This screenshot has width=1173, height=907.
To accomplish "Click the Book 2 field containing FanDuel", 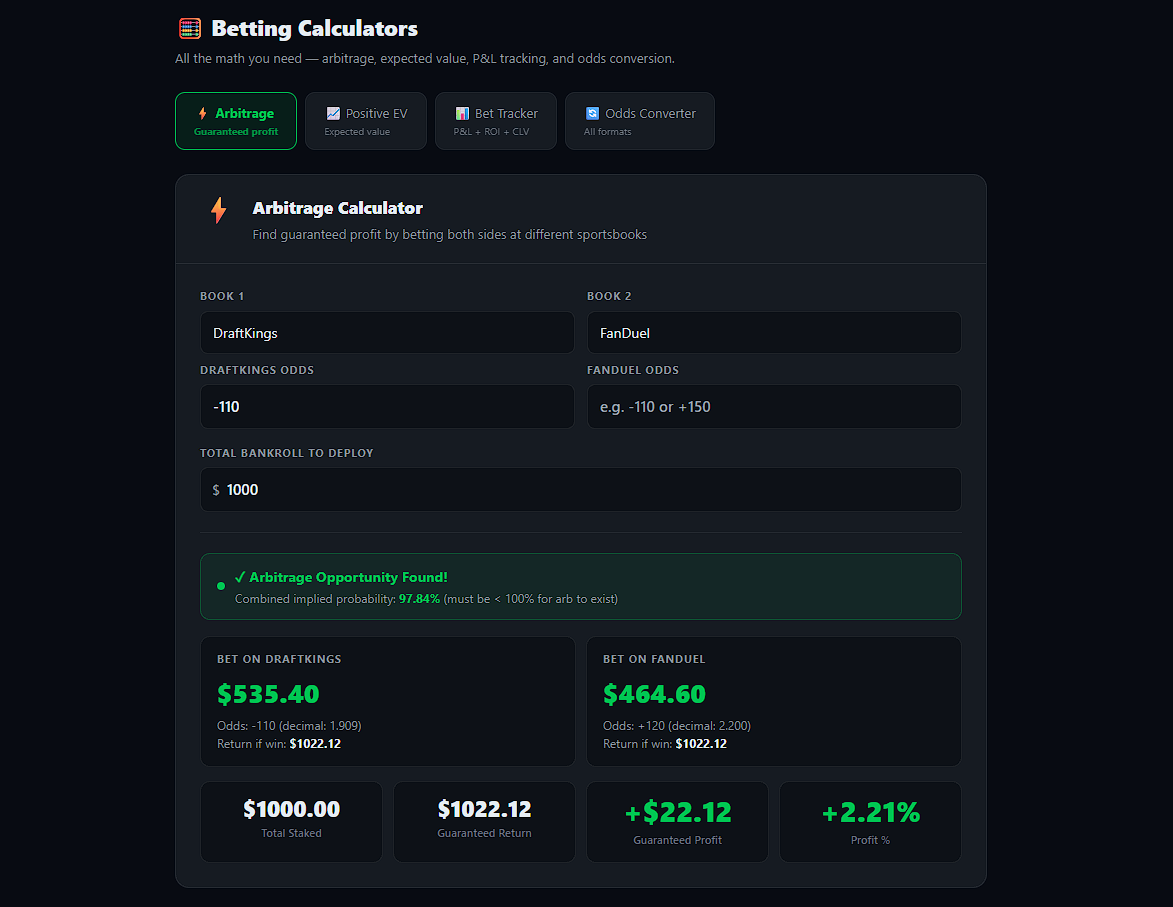I will point(774,333).
